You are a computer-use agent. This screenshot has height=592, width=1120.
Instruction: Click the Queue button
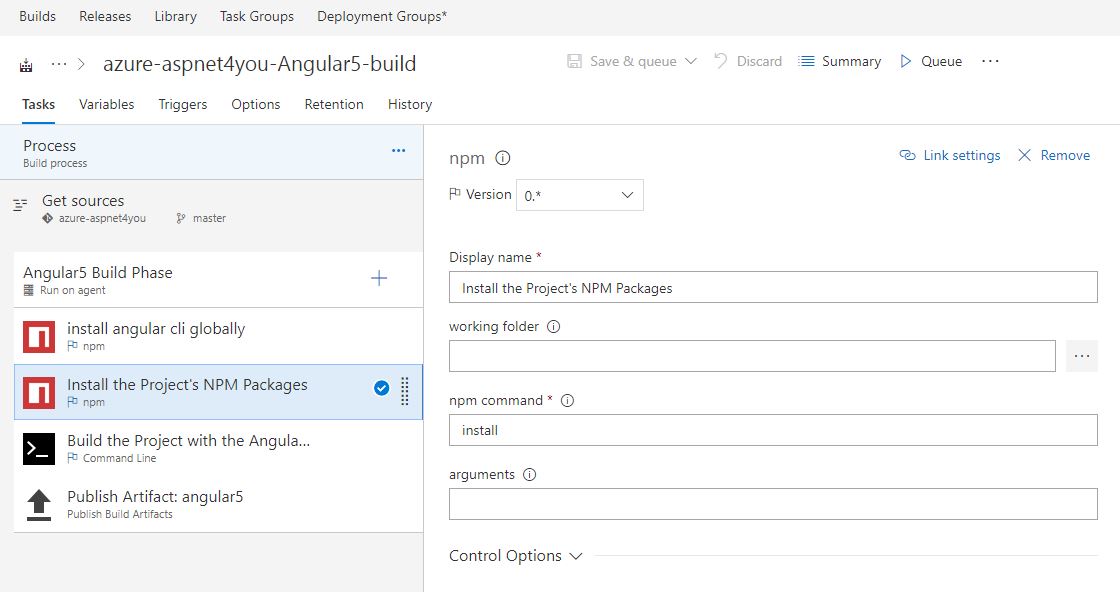(931, 61)
